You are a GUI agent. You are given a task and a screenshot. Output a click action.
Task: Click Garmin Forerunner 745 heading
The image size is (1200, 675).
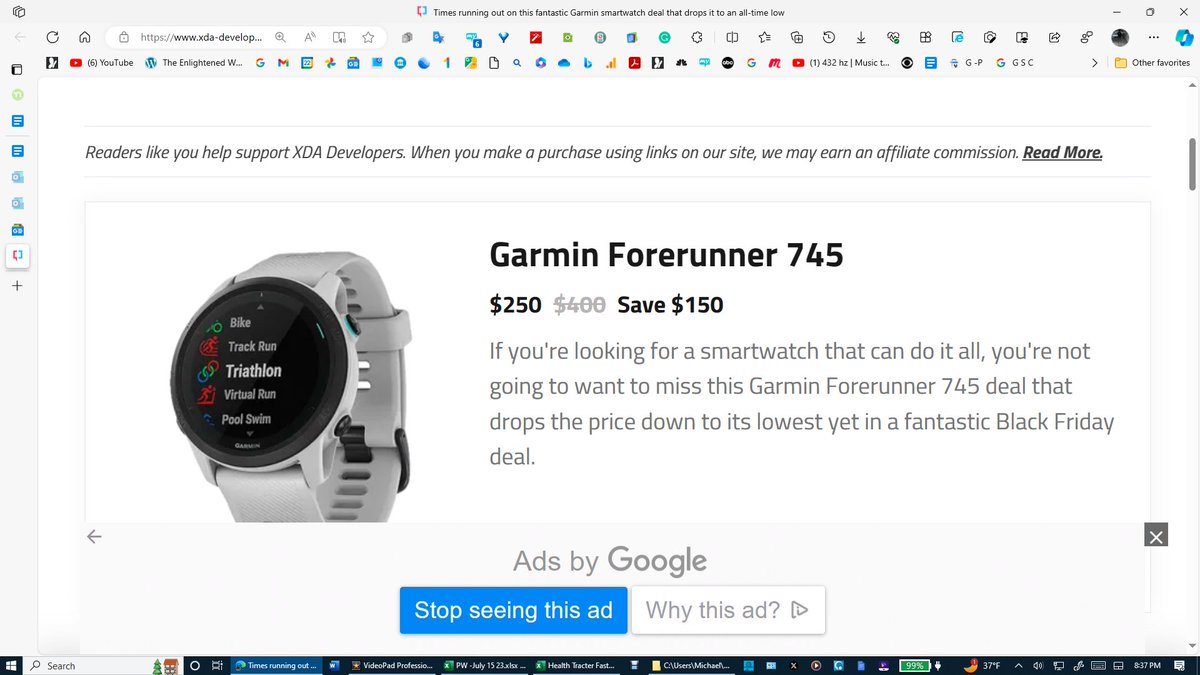tap(666, 255)
